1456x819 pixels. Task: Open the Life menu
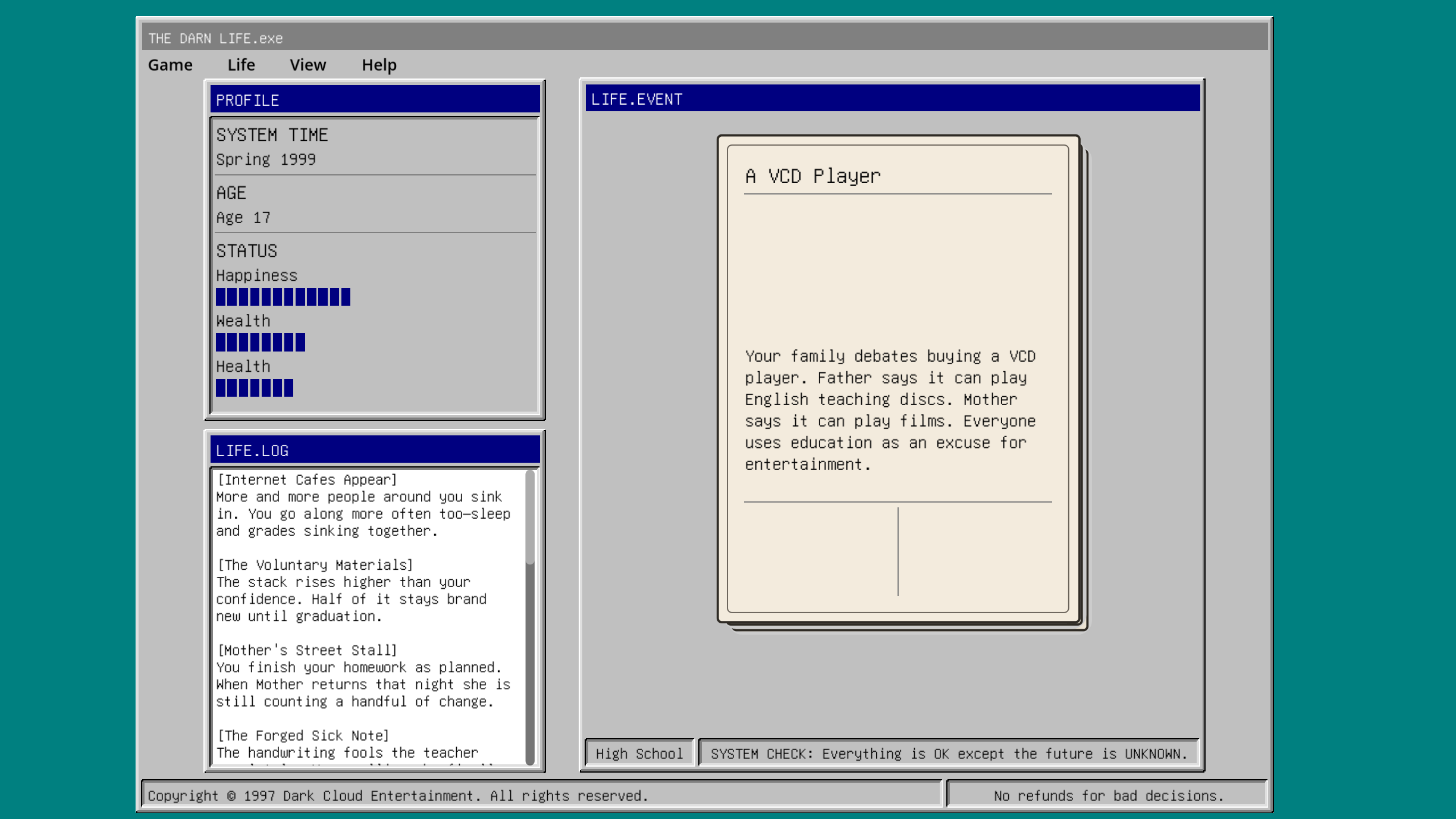coord(241,65)
